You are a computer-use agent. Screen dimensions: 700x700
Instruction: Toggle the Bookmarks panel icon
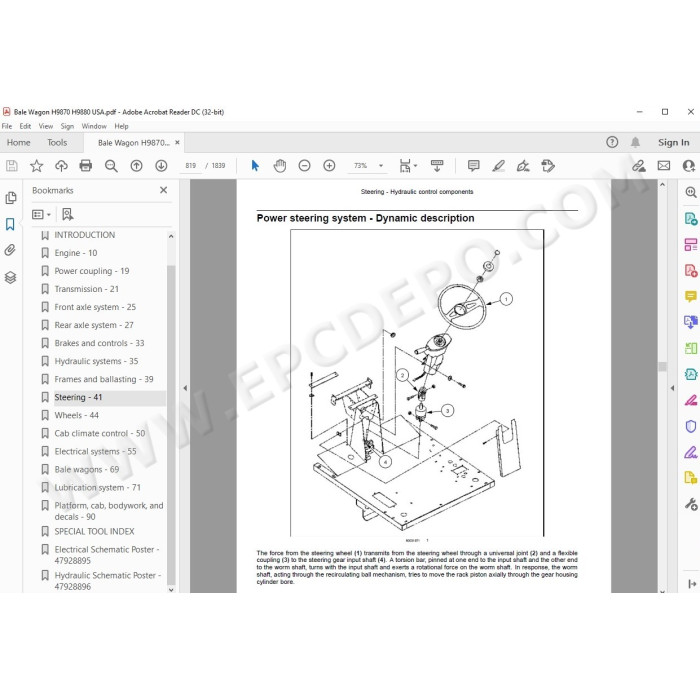pos(10,224)
